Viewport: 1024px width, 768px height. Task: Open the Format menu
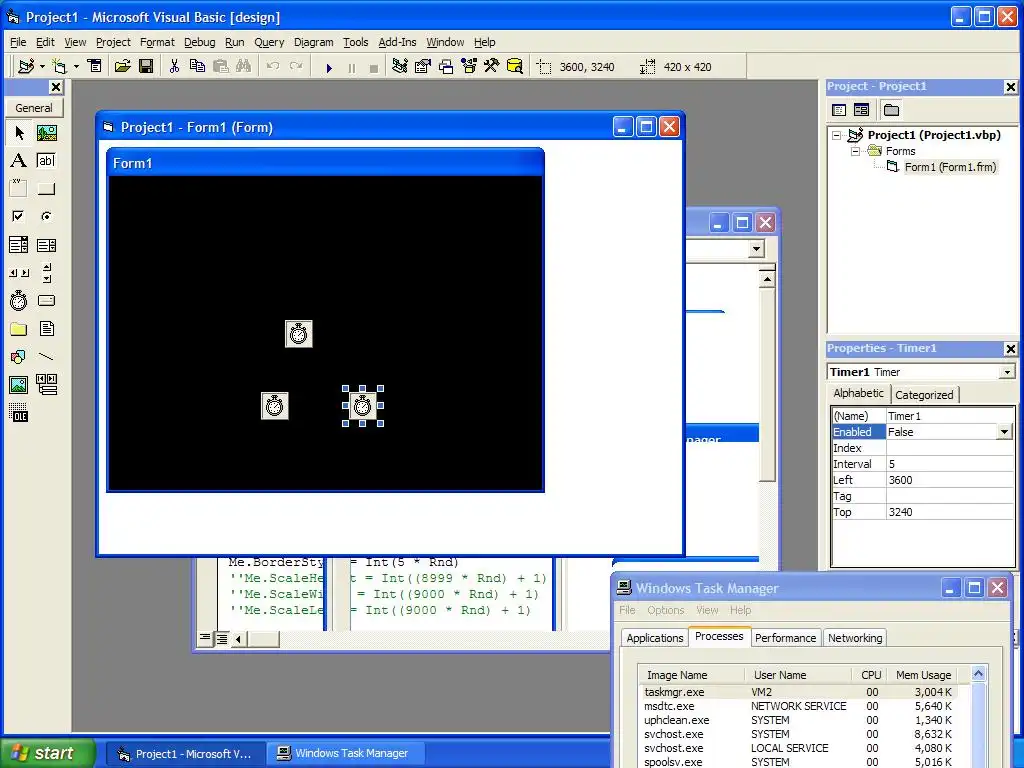coord(157,42)
